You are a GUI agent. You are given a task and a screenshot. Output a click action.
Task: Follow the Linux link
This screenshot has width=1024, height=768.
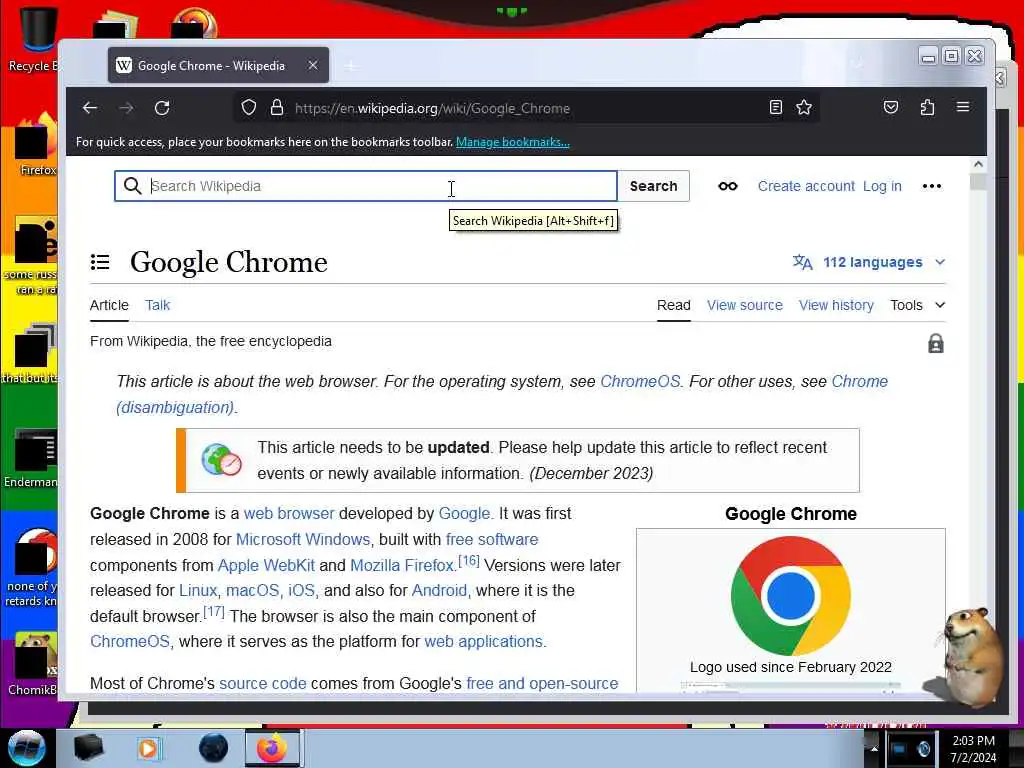tap(199, 590)
